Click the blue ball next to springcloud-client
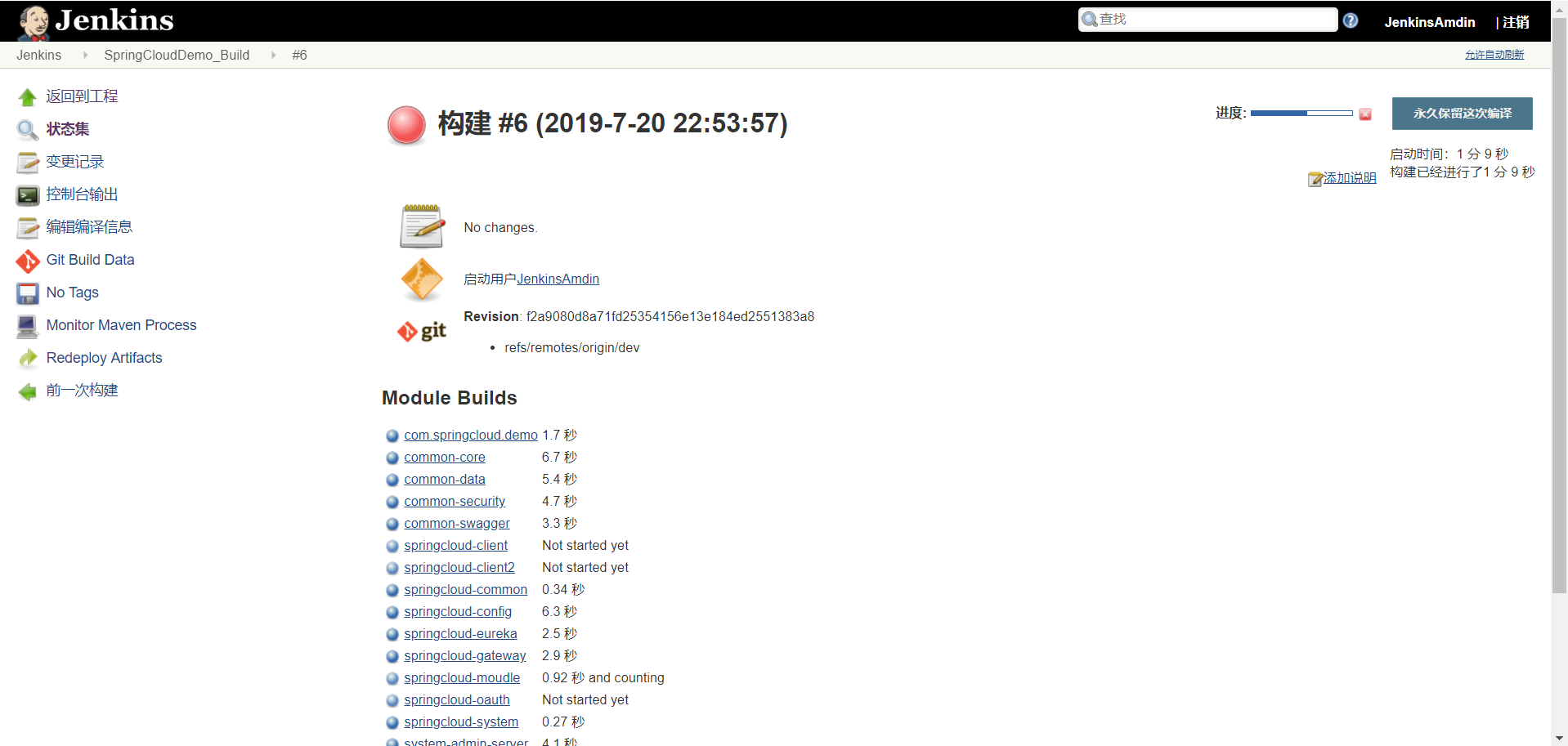The height and width of the screenshot is (746, 1568). pyautogui.click(x=392, y=546)
